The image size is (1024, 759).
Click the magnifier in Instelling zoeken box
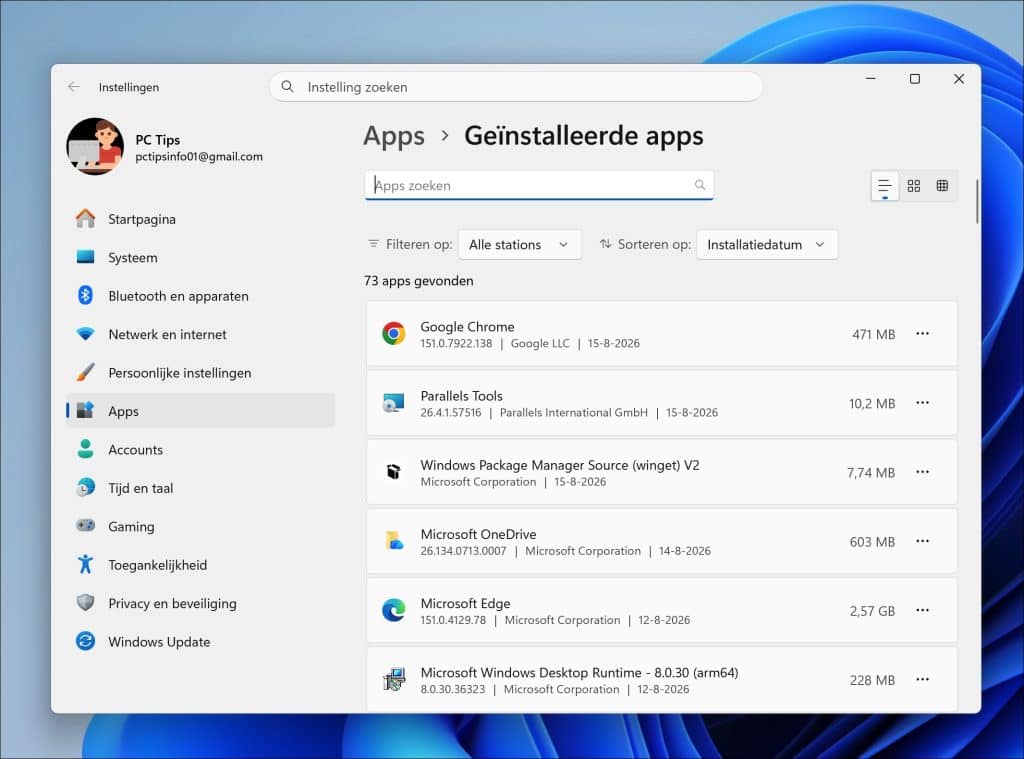(x=287, y=86)
